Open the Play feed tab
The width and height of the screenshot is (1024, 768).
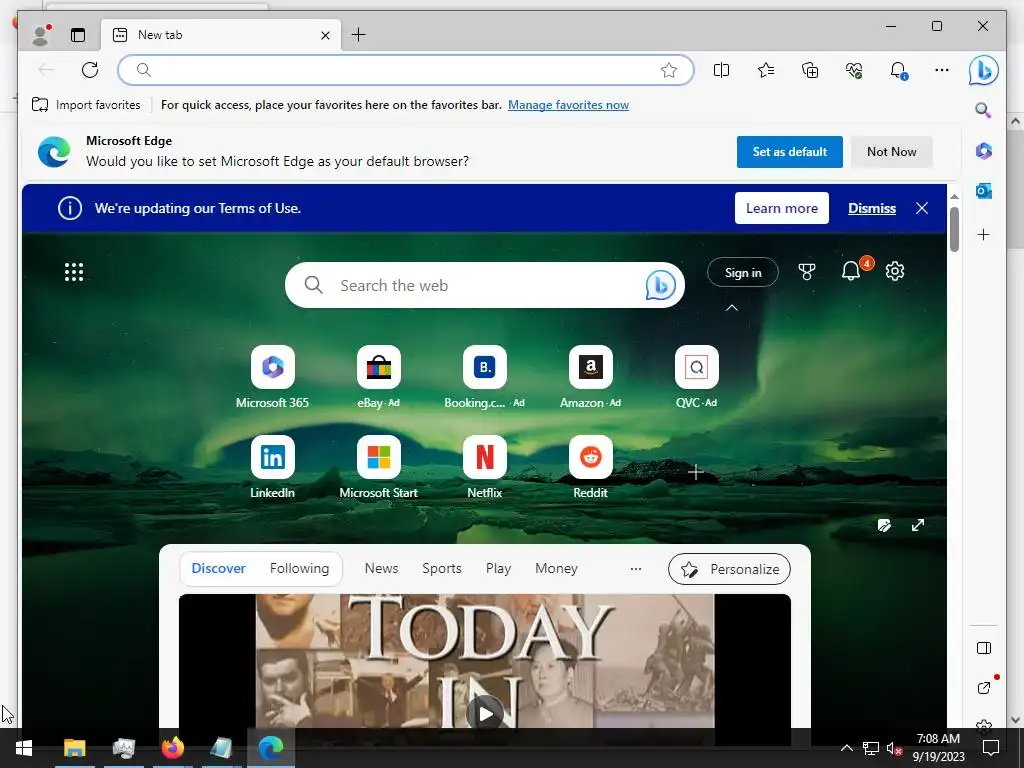click(498, 568)
